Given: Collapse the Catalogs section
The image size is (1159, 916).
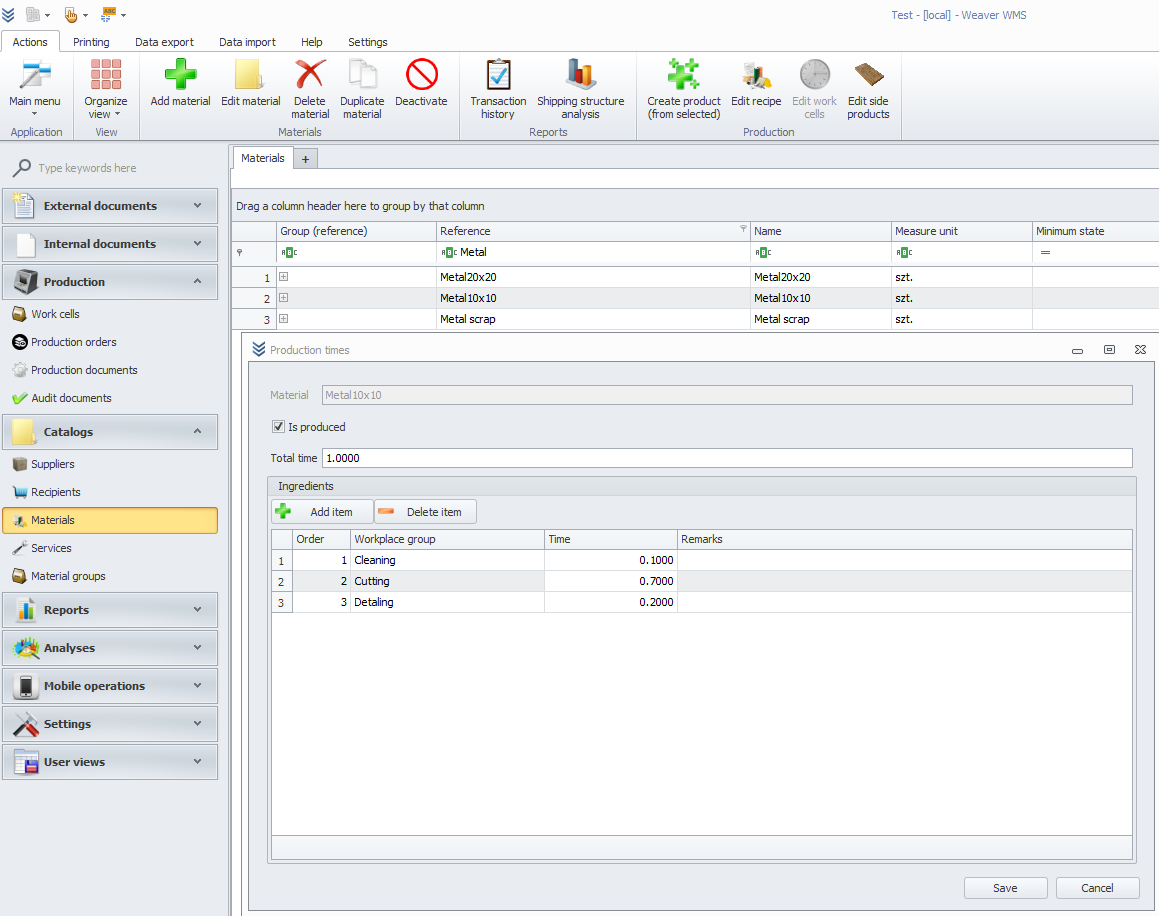Looking at the screenshot, I should (110, 432).
